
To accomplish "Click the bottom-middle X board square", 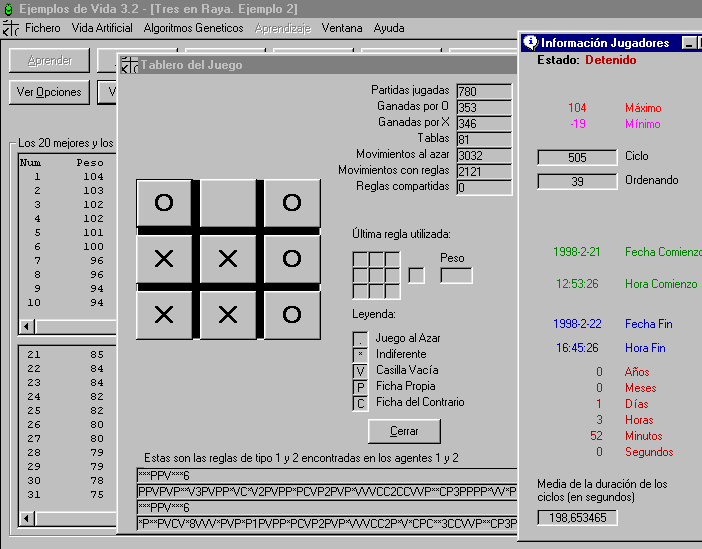I will pyautogui.click(x=228, y=315).
